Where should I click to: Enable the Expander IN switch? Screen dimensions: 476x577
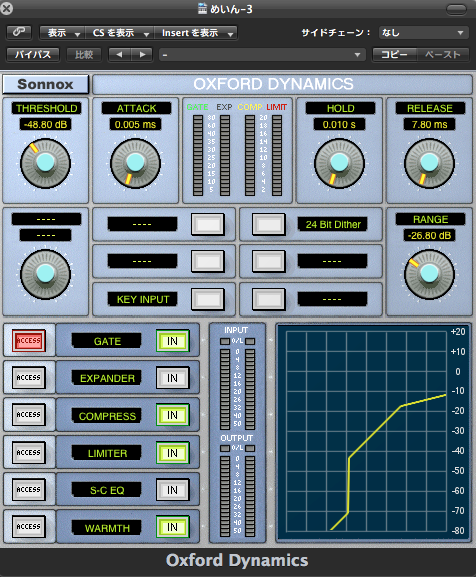coord(173,378)
